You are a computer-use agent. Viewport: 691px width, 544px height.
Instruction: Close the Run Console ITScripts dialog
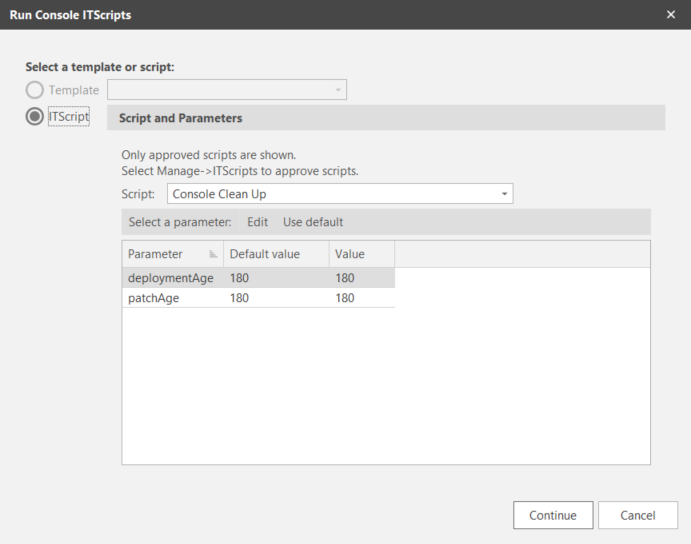point(671,15)
